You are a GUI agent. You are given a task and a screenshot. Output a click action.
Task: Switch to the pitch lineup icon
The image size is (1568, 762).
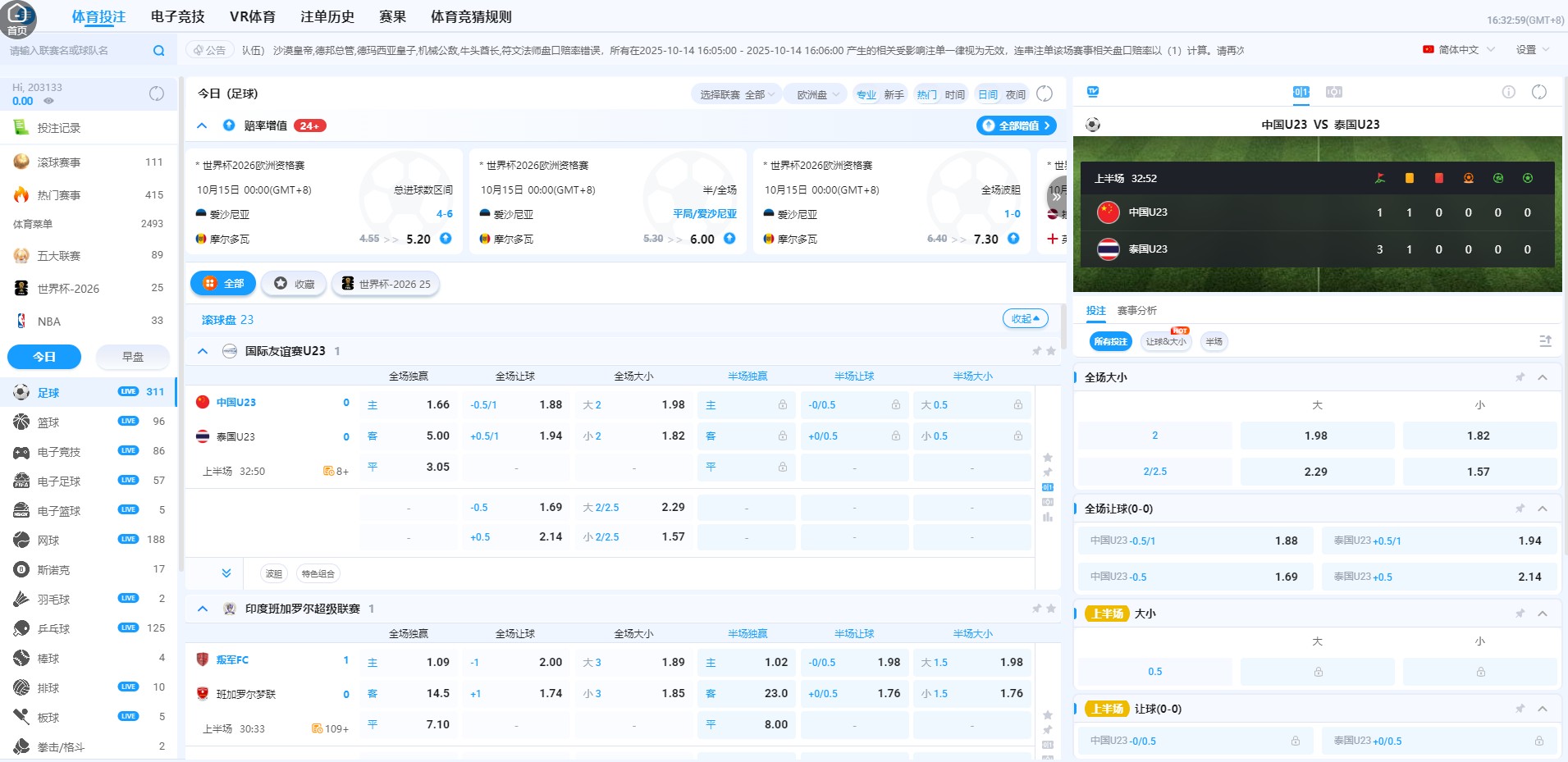click(1333, 92)
